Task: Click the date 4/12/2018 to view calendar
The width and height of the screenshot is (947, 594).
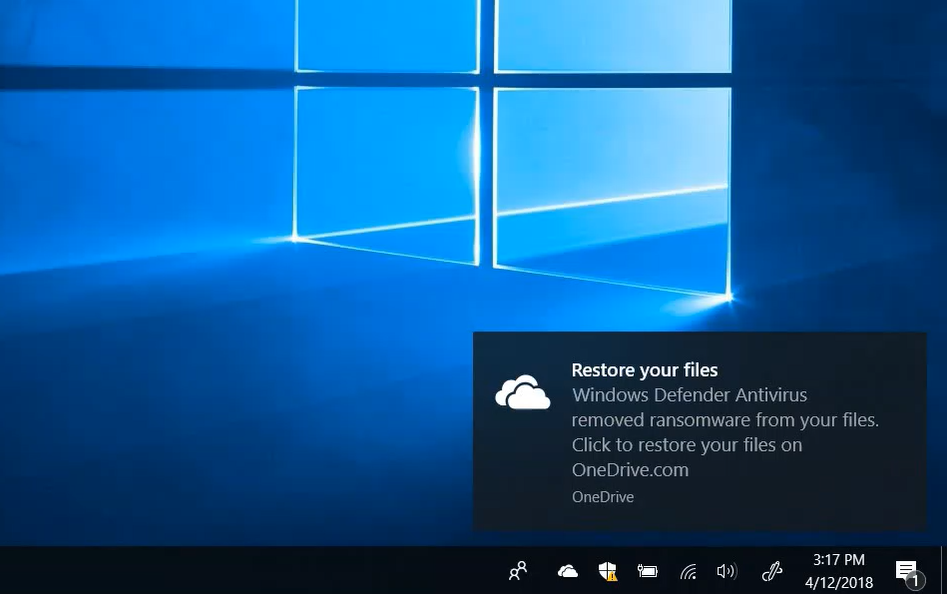Action: point(838,582)
